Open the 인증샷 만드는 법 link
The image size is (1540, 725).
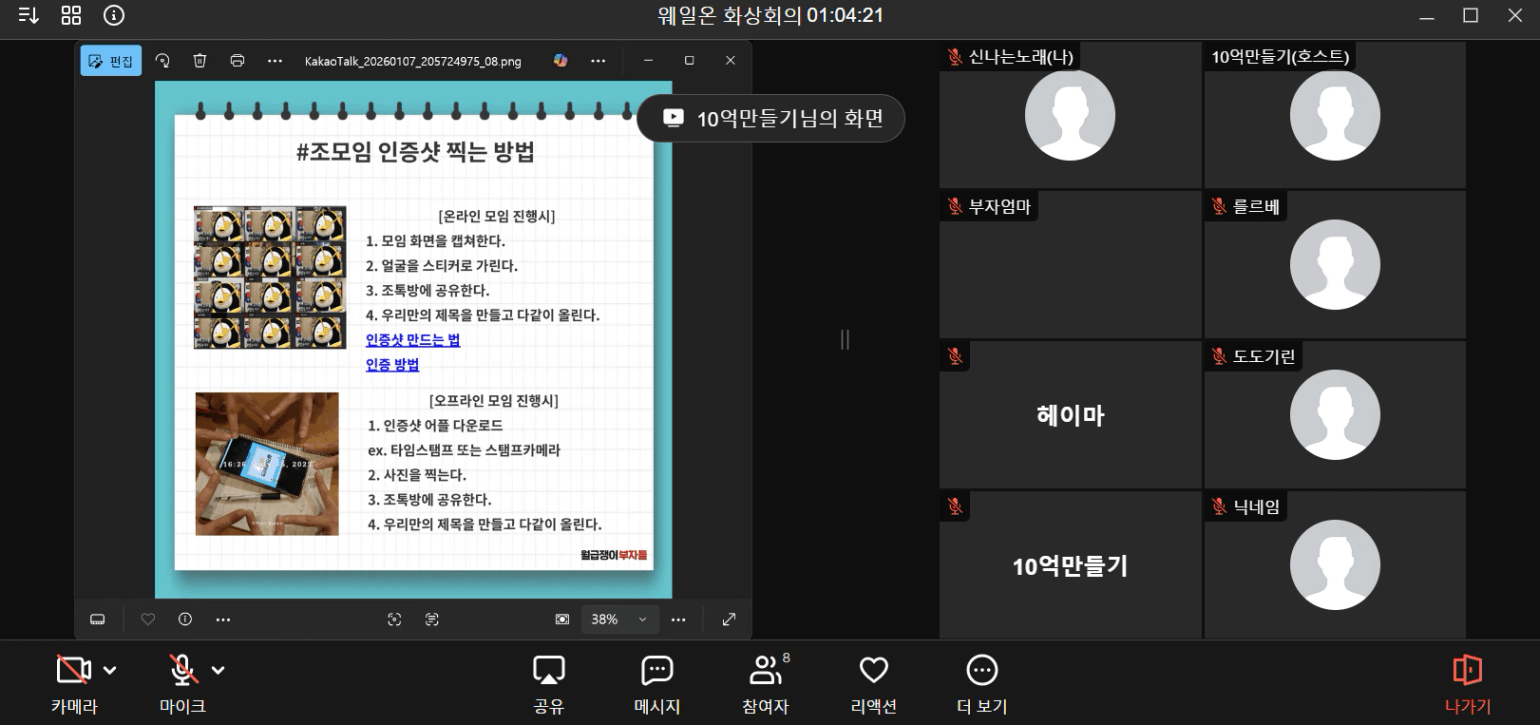tap(412, 340)
